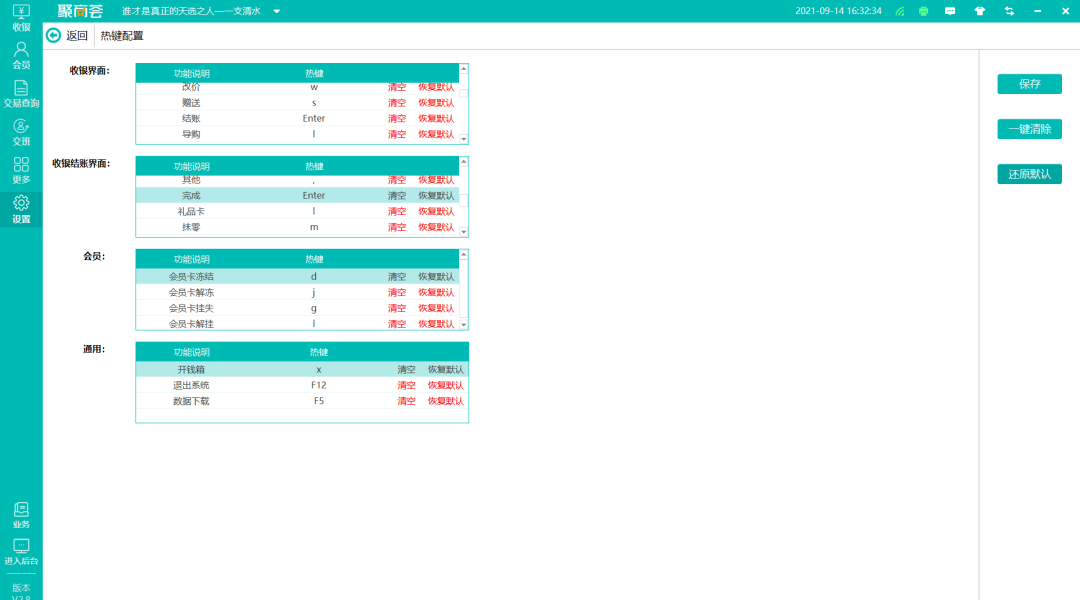
Task: Click 清空 for the 退出系统 hotkey row
Action: point(406,385)
